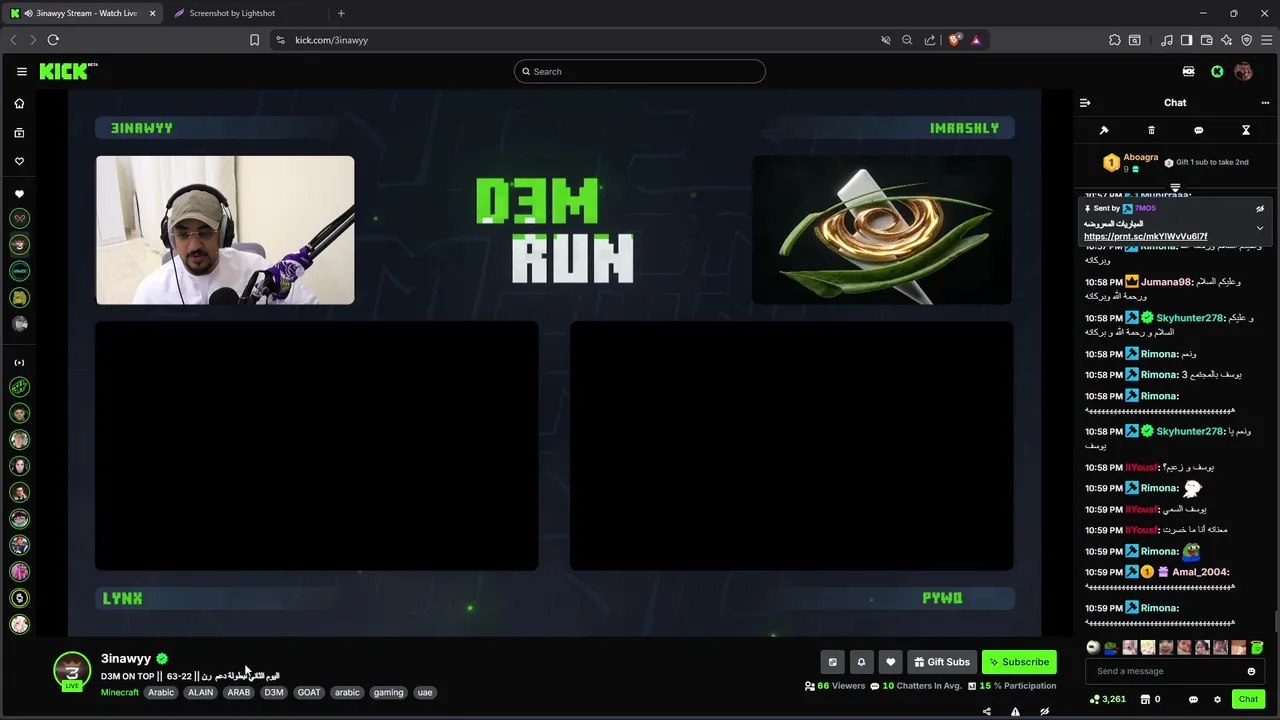Screen dimensions: 1280x720
Task: Click the ALAIN tag
Action: (201, 692)
